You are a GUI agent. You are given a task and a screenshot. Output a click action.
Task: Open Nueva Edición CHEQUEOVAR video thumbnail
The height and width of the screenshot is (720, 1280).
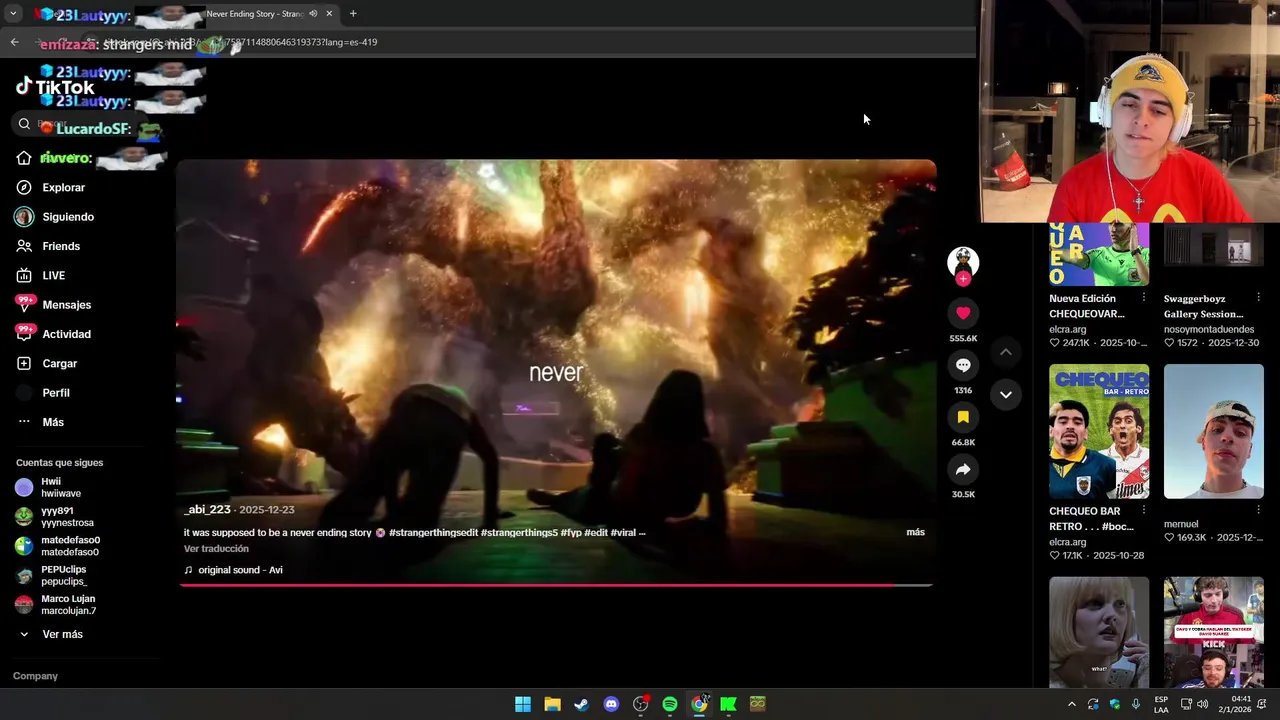1099,254
